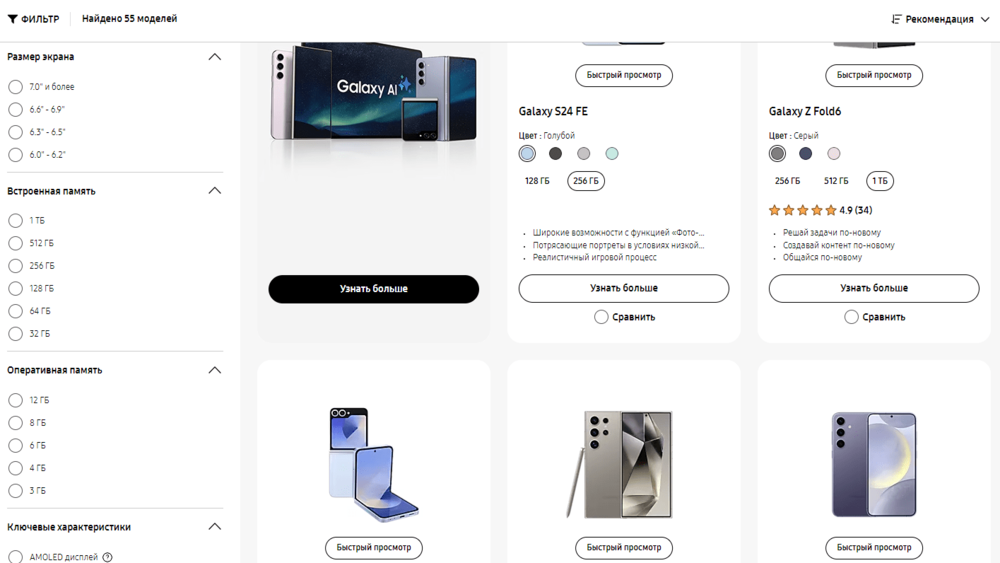Collapse the Ключевые характеристики section

click(x=215, y=527)
